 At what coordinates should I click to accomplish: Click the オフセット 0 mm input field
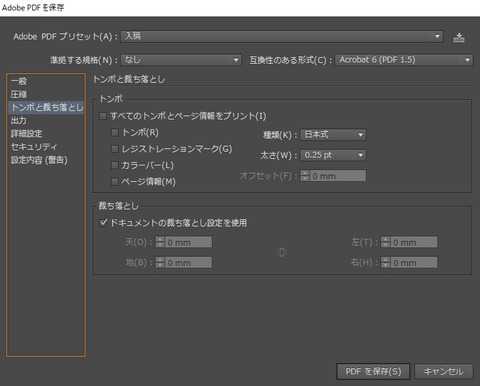[338, 176]
